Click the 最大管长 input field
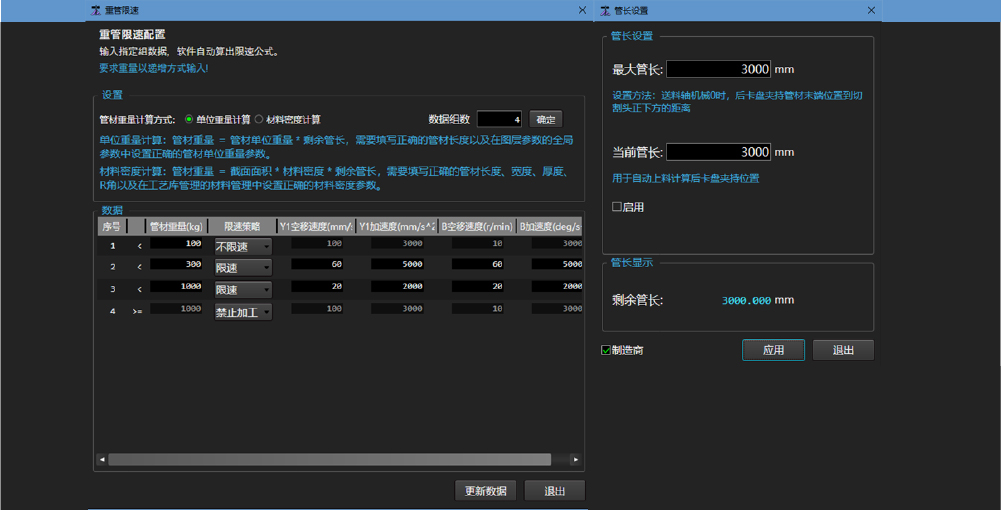Image resolution: width=1001 pixels, height=510 pixels. point(718,69)
